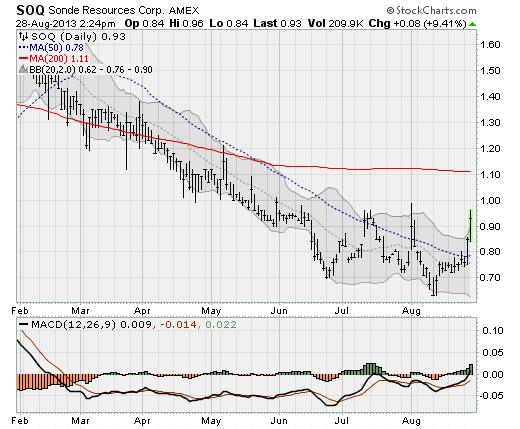Screen dimensions: 520x429
Task: Click the Jun label under the price chart
Action: [279, 311]
